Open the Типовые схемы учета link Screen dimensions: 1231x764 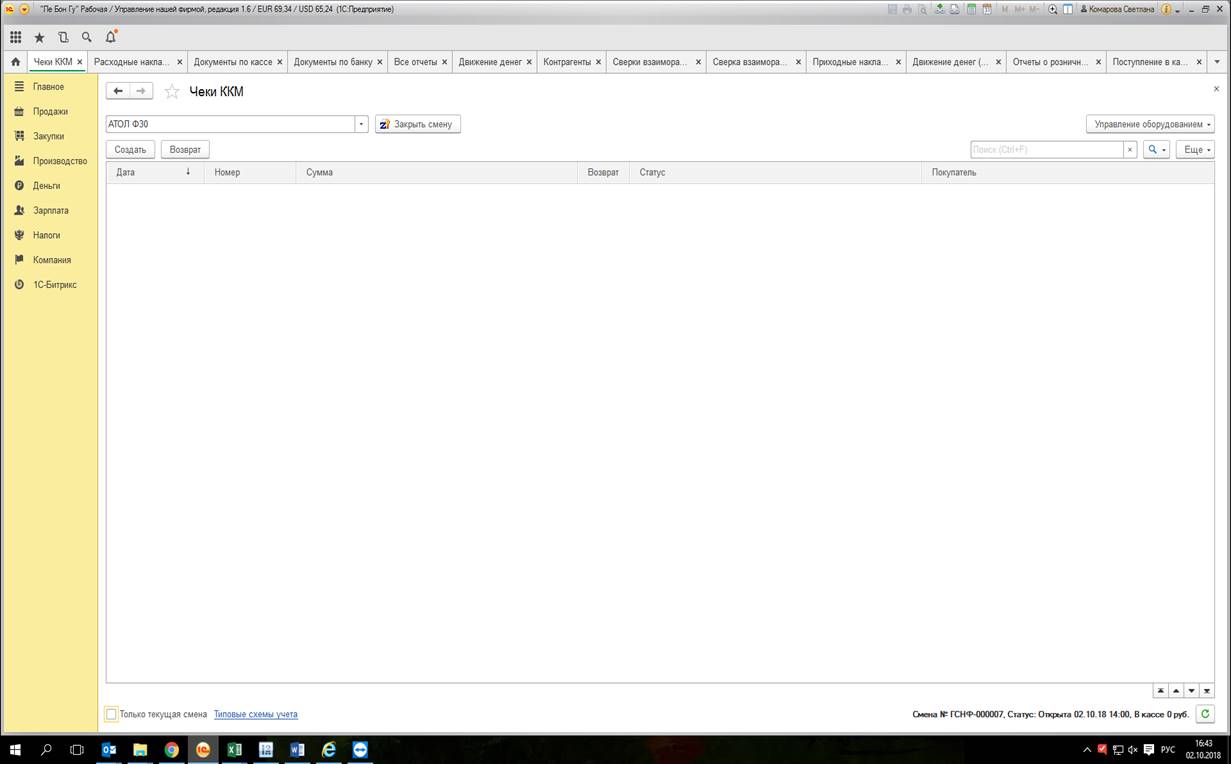tap(255, 714)
